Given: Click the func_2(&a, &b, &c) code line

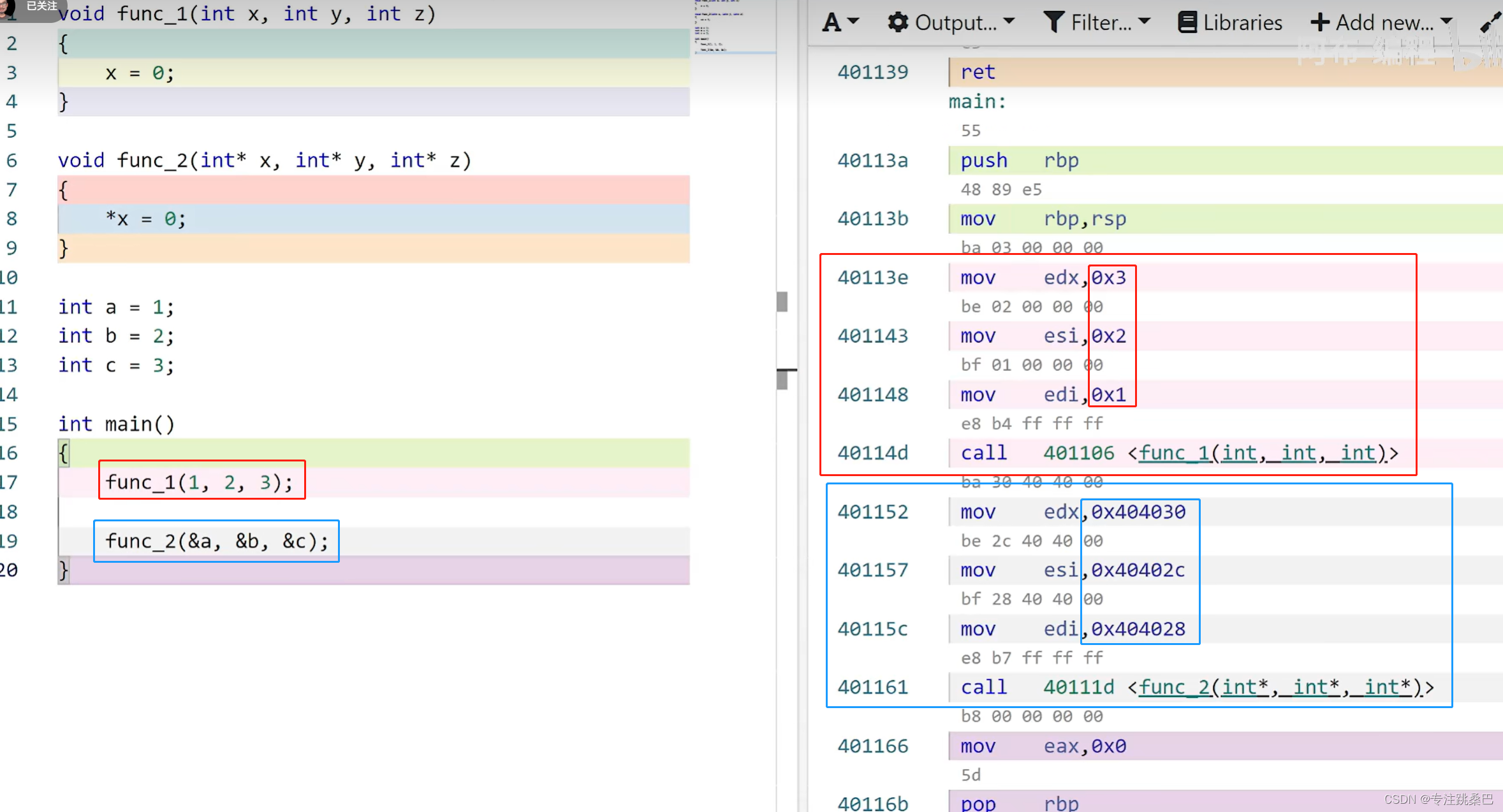Looking at the screenshot, I should click(216, 541).
